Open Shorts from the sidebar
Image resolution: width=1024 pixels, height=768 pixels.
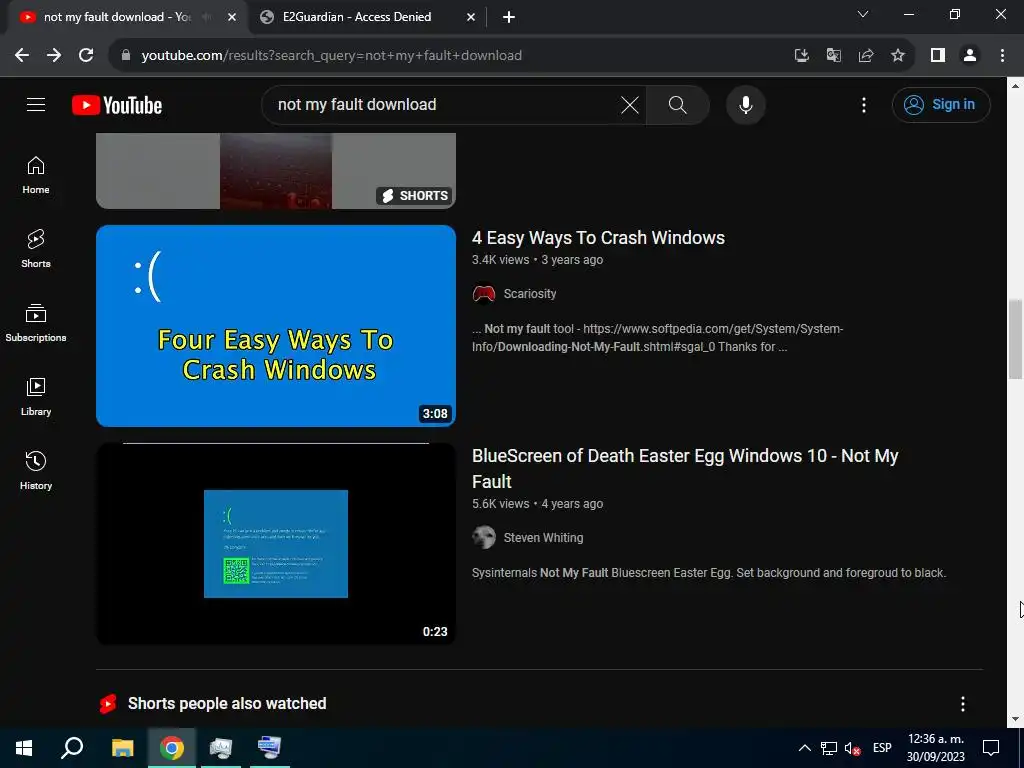[x=36, y=249]
